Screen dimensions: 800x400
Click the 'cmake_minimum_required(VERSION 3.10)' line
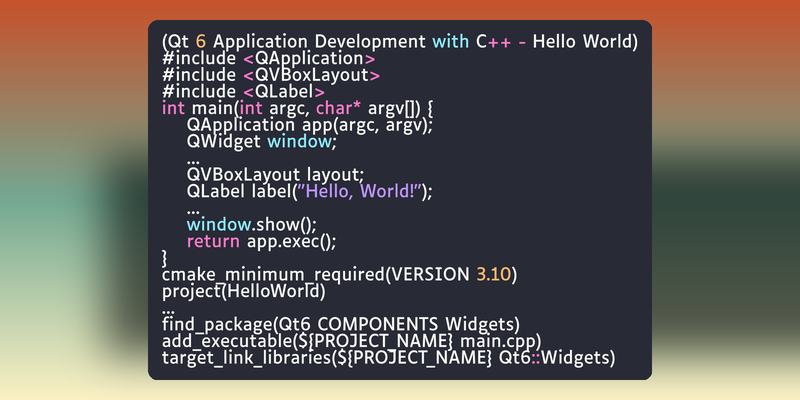tap(339, 274)
